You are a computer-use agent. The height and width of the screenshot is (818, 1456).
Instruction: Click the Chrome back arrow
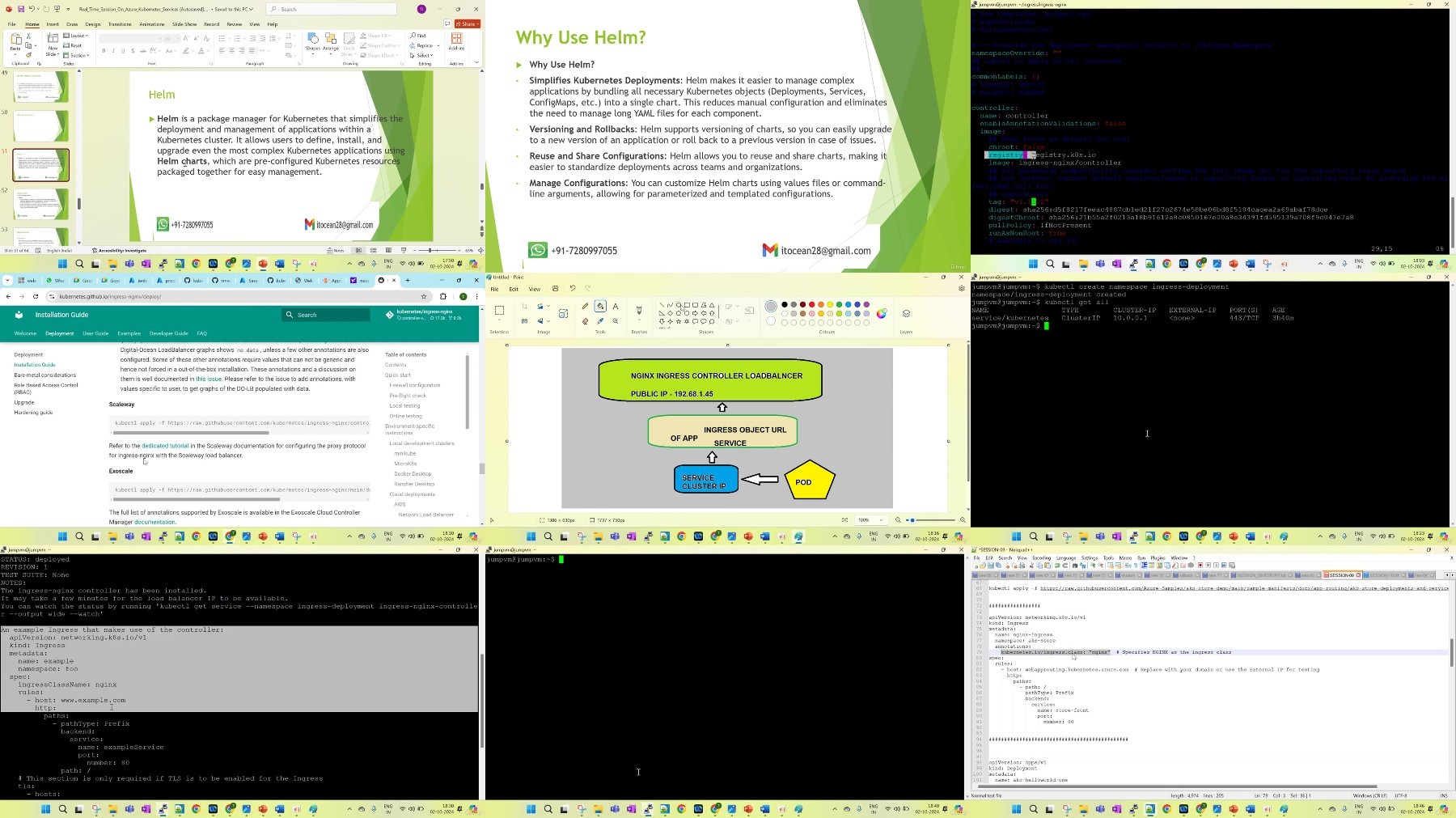(x=9, y=297)
